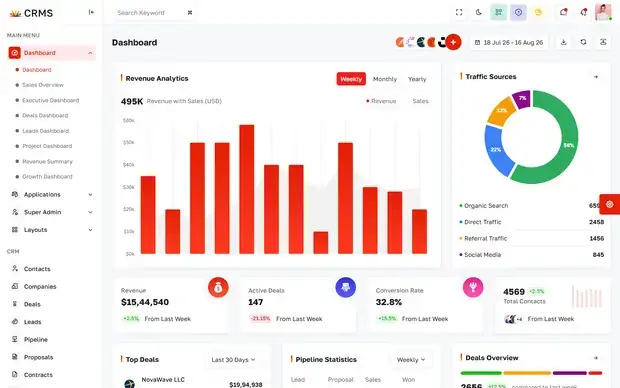Screen dimensions: 620x388
Task: Expand the Applications menu
Action: [x=52, y=195]
